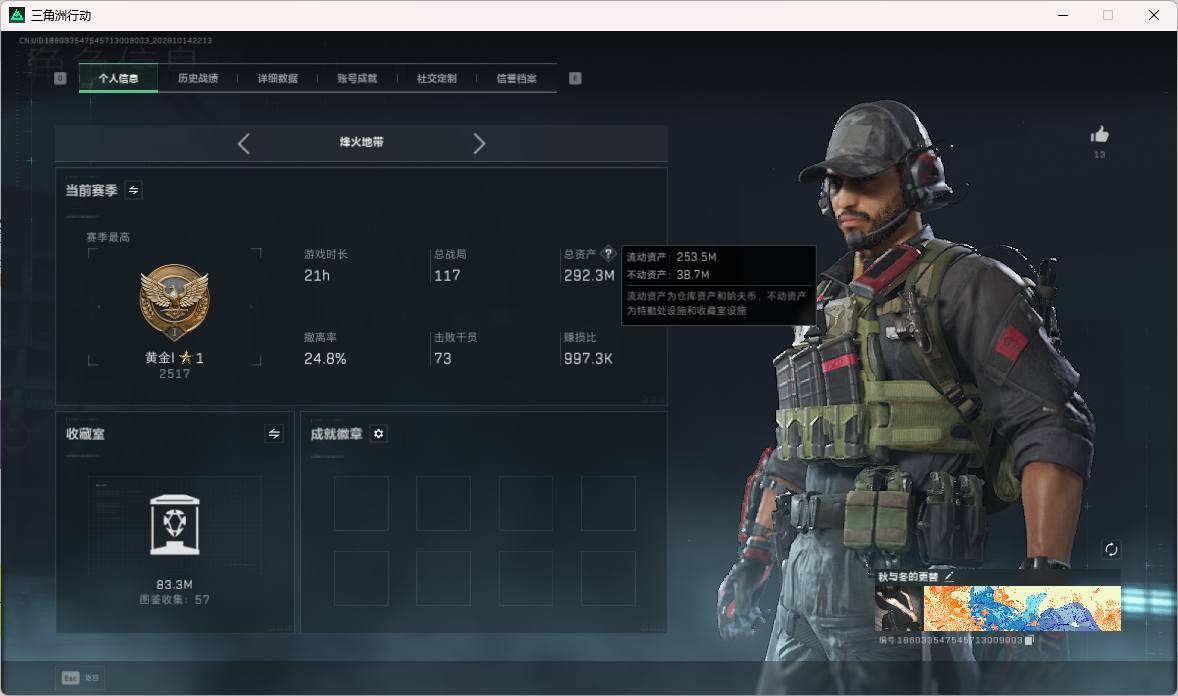
Task: Click the gold rank badge emblem
Action: 174,302
